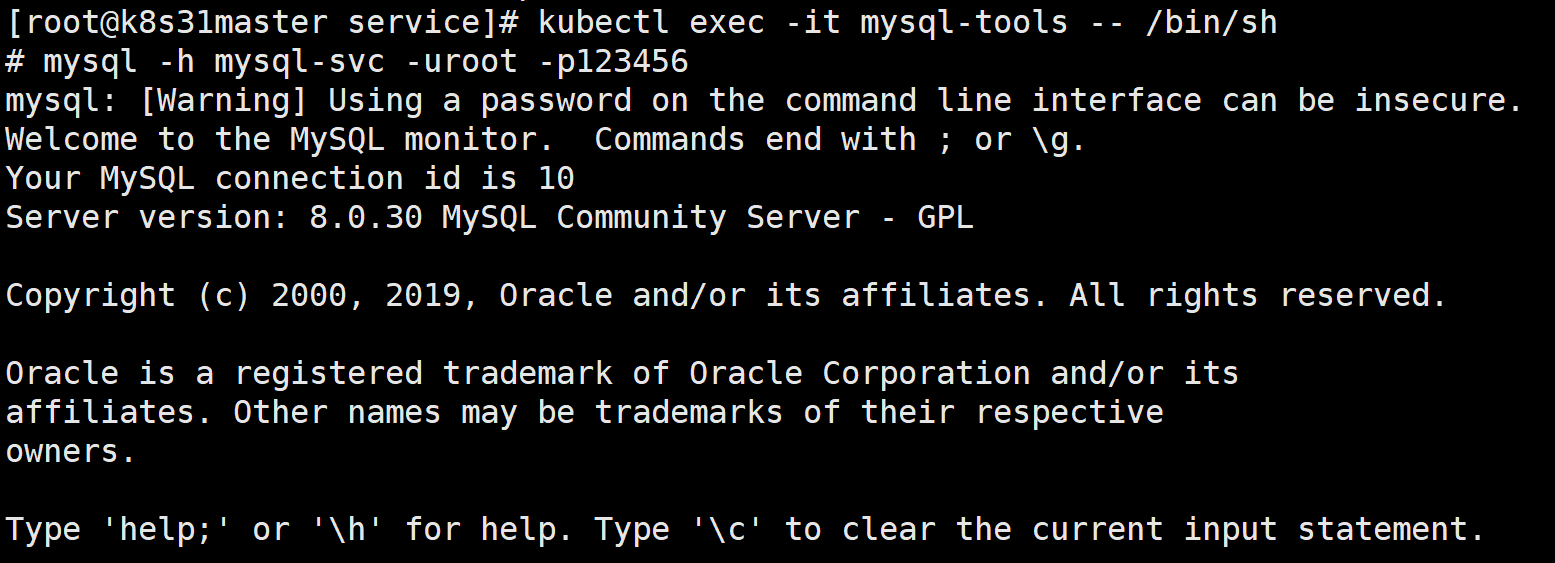Click the 'help;' text in the hint line

(167, 530)
